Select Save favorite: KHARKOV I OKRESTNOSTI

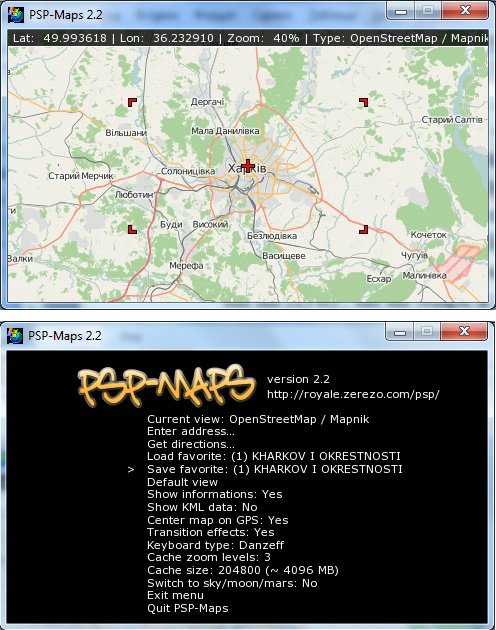pos(275,469)
